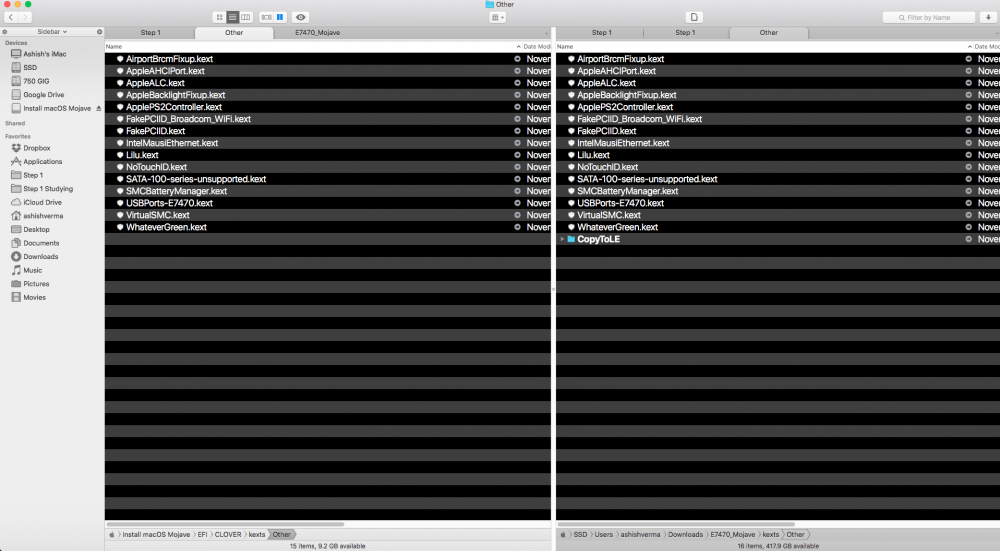Open Dropbox from sidebar favorites
Image resolution: width=1000 pixels, height=551 pixels.
[36, 148]
